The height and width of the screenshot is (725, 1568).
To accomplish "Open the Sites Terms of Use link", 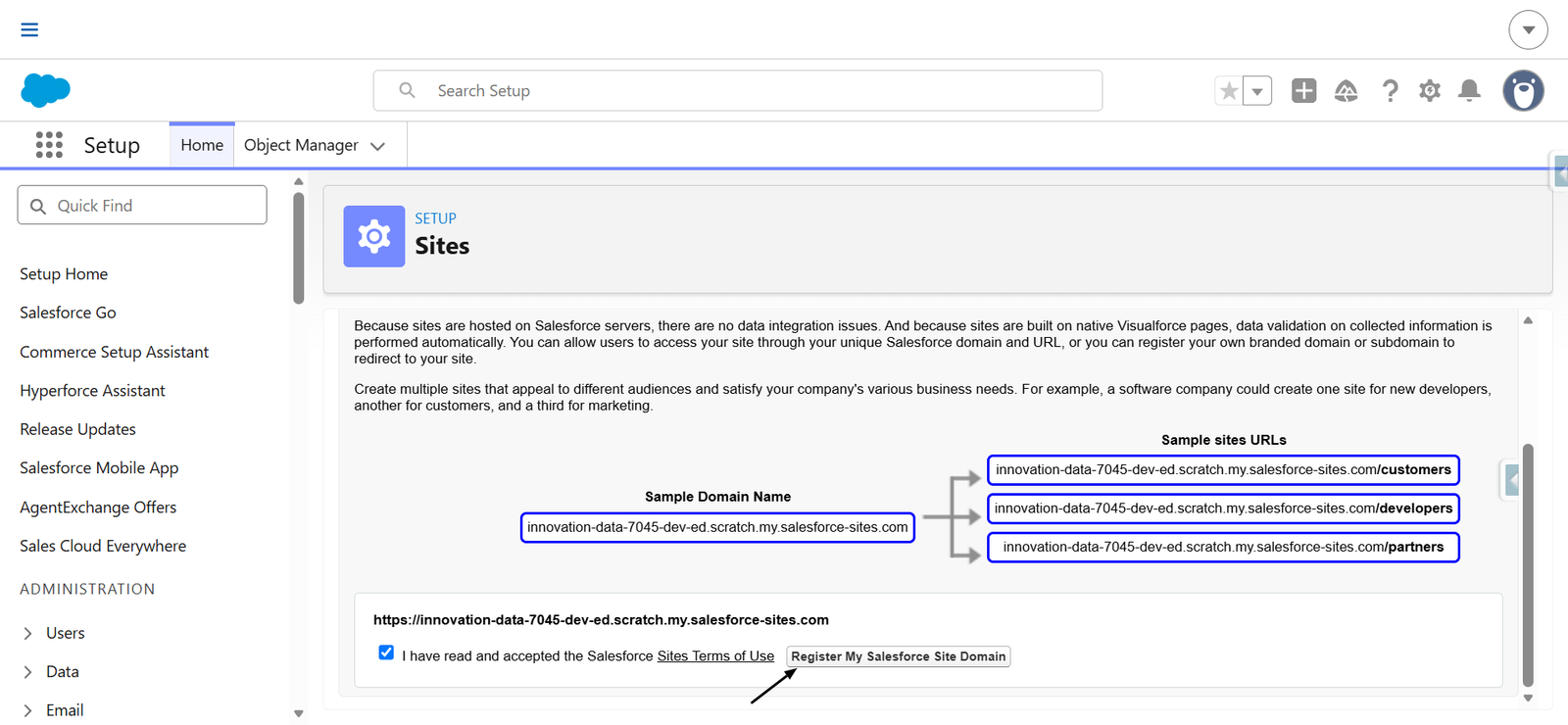I will (715, 656).
